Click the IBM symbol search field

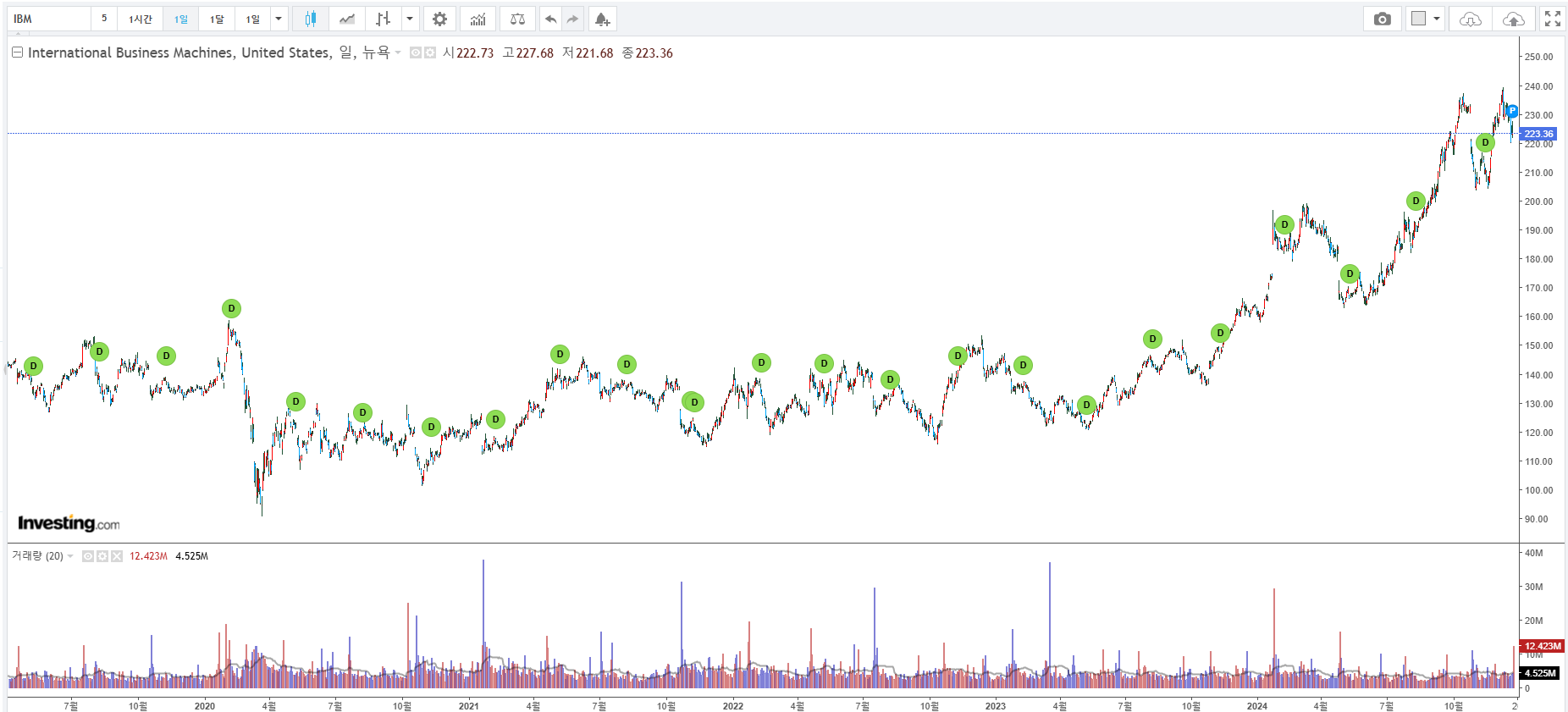click(x=48, y=19)
